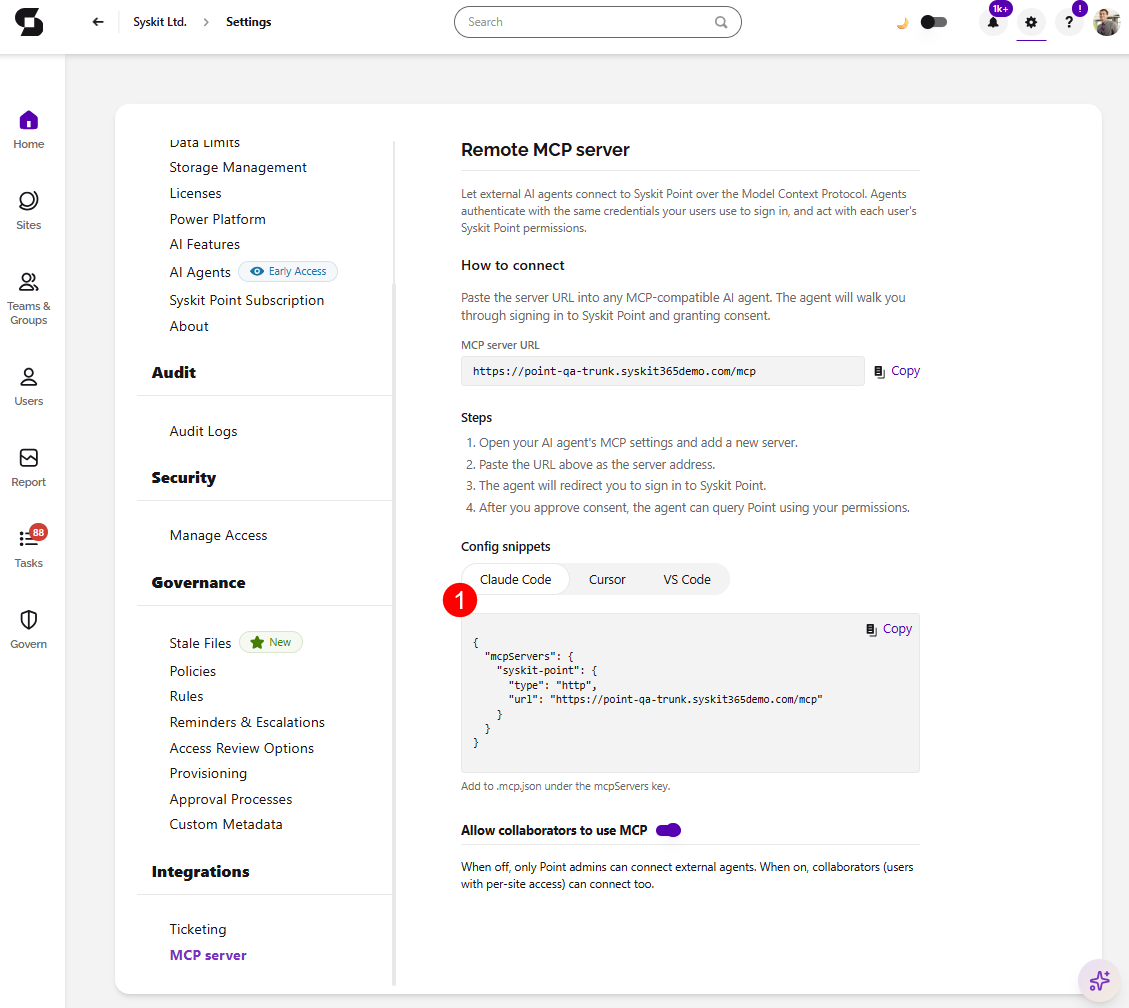Open Users from the sidebar

pyautogui.click(x=29, y=387)
